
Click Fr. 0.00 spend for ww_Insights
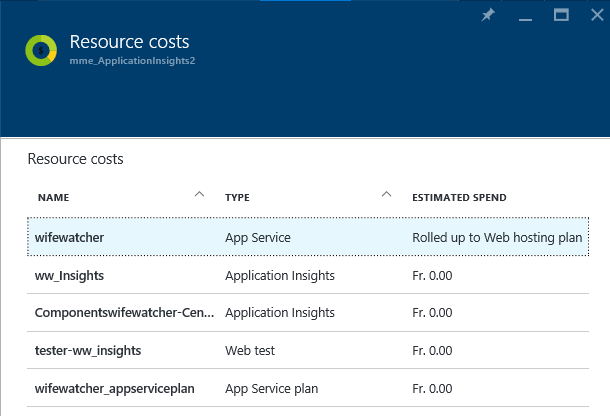(433, 275)
